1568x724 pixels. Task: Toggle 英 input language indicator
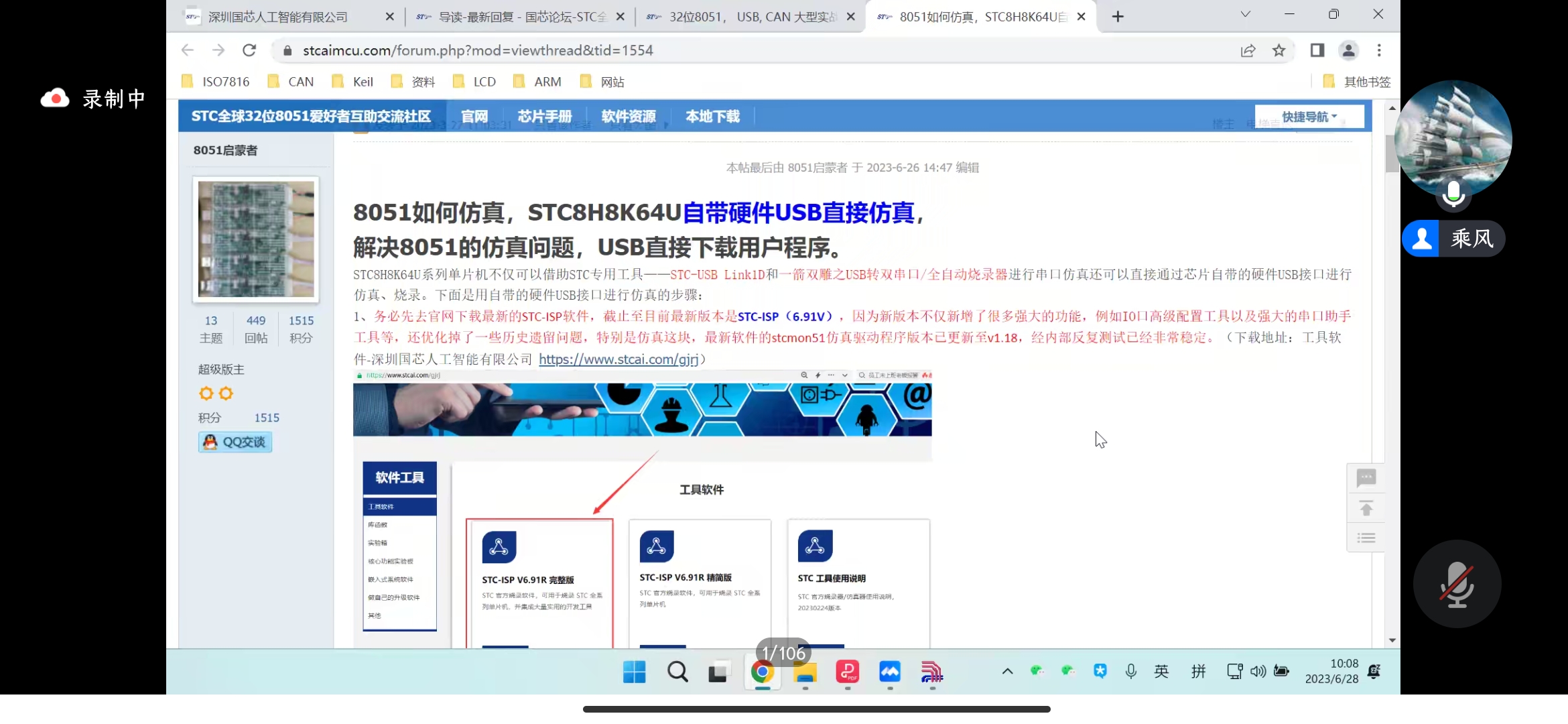coord(1161,672)
